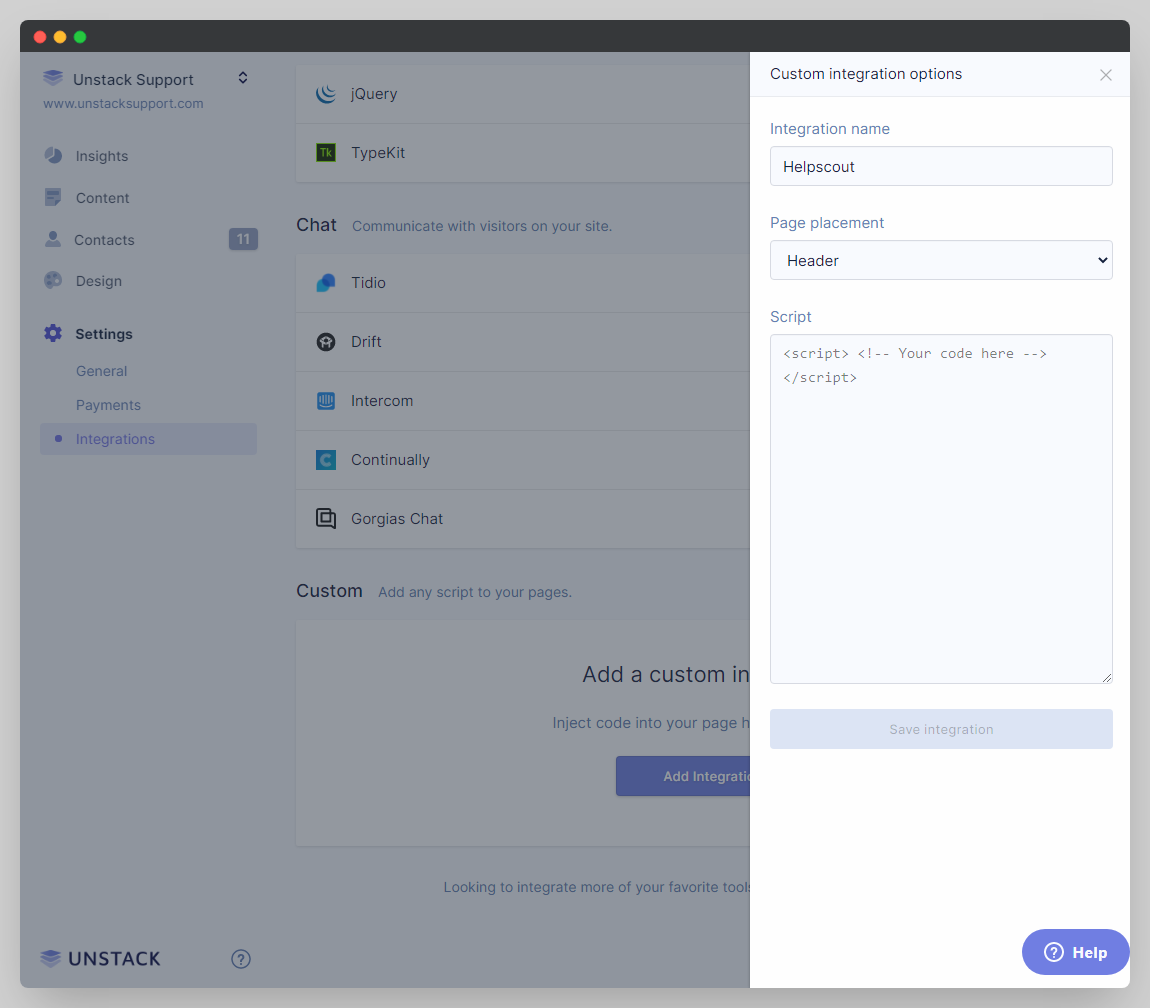The width and height of the screenshot is (1150, 1008).
Task: Click the TypeKit logo icon
Action: coord(326,153)
